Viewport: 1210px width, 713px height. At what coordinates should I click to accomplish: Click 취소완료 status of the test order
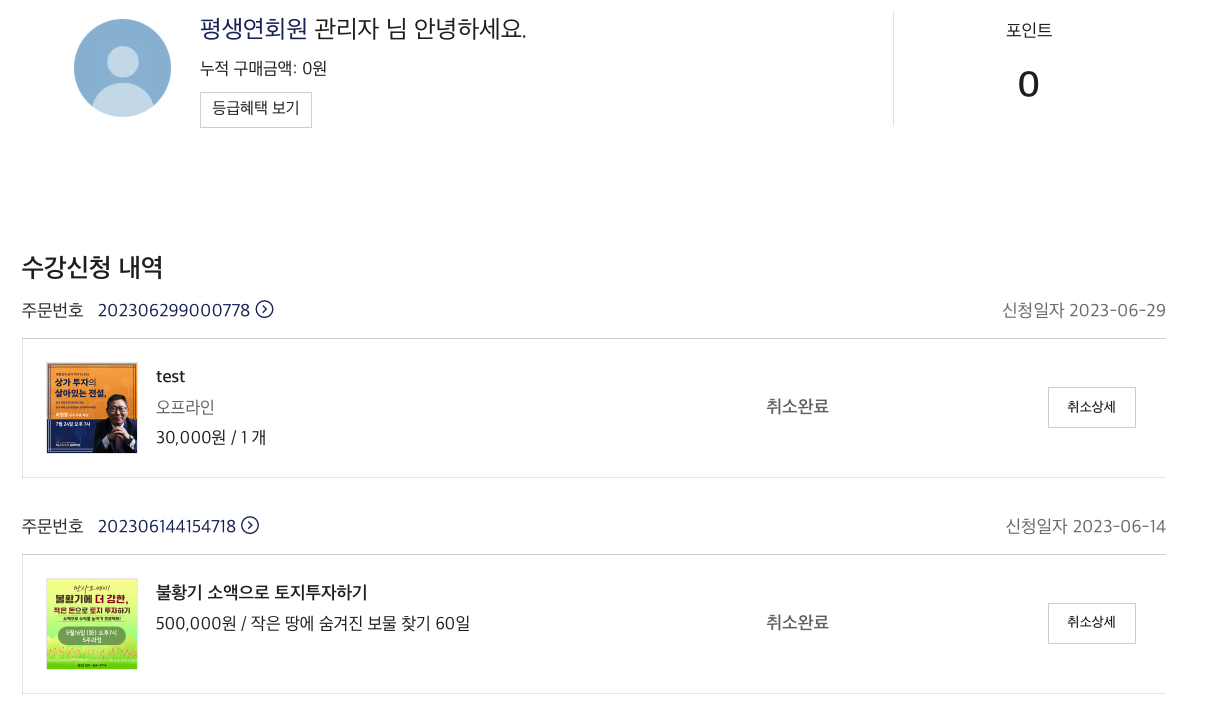[x=797, y=407]
